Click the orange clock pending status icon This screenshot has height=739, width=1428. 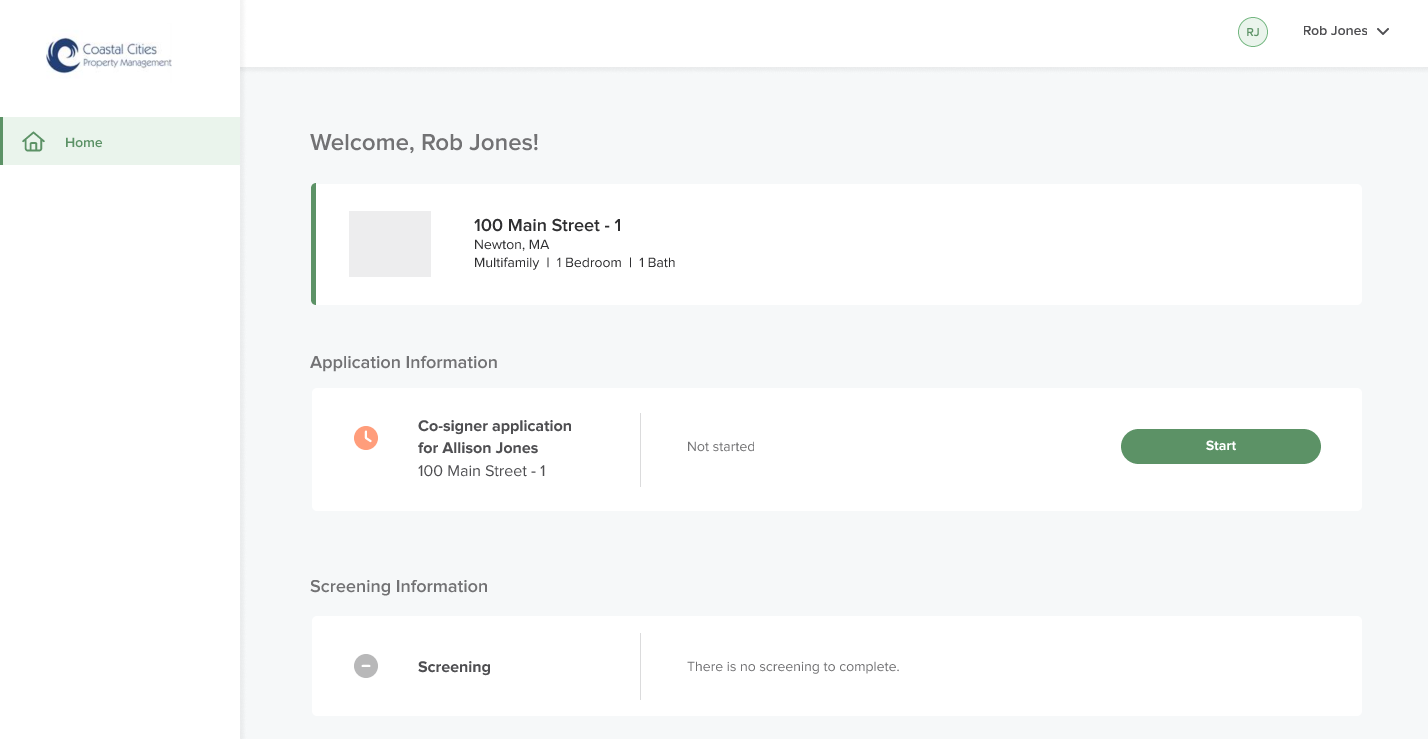(x=366, y=437)
